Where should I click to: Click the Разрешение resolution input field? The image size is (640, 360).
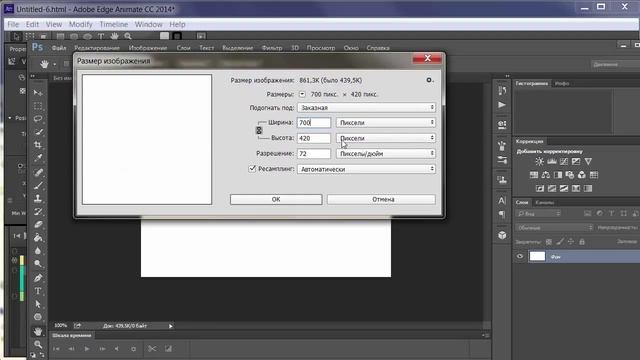[x=313, y=153]
